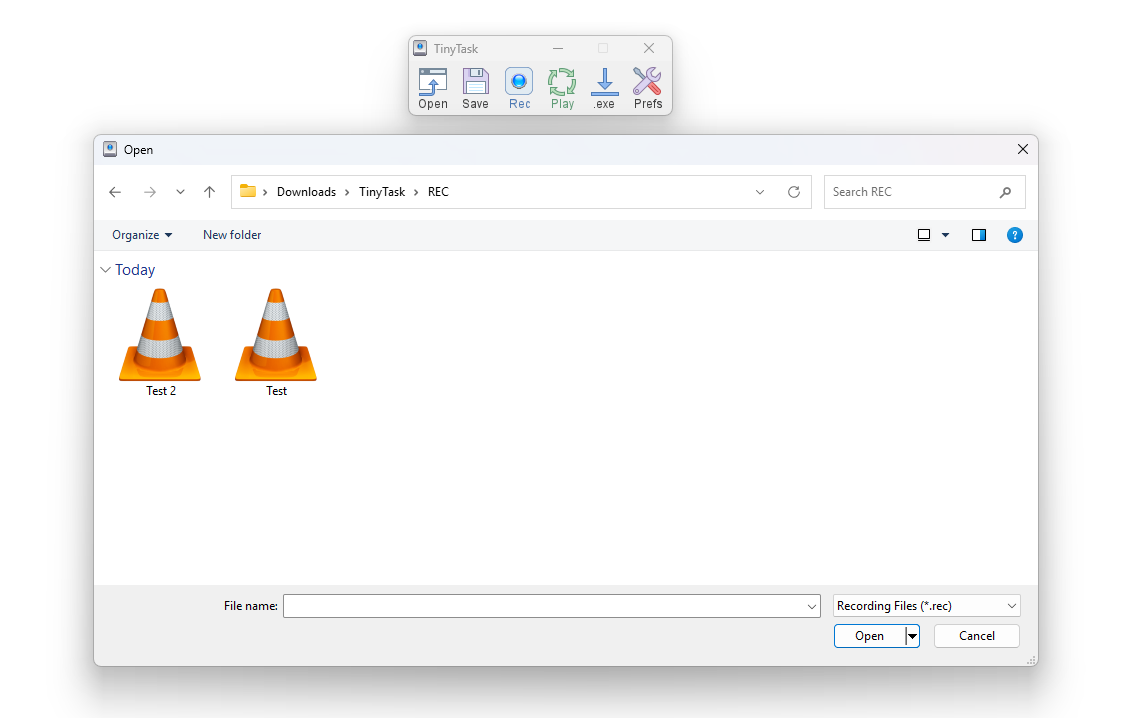Open TinyTask Prefs tools icon
1148x718 pixels.
(x=648, y=89)
